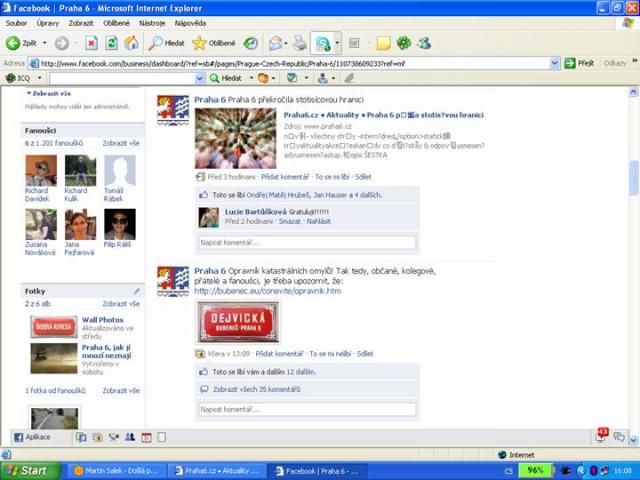The width and height of the screenshot is (640, 480).
Task: Click the green ICQ flower toolbar icon
Action: tap(404, 43)
